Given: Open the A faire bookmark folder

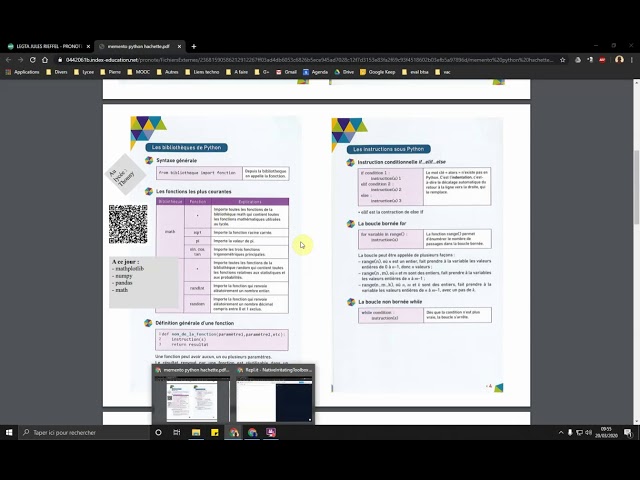Looking at the screenshot, I should tap(237, 72).
